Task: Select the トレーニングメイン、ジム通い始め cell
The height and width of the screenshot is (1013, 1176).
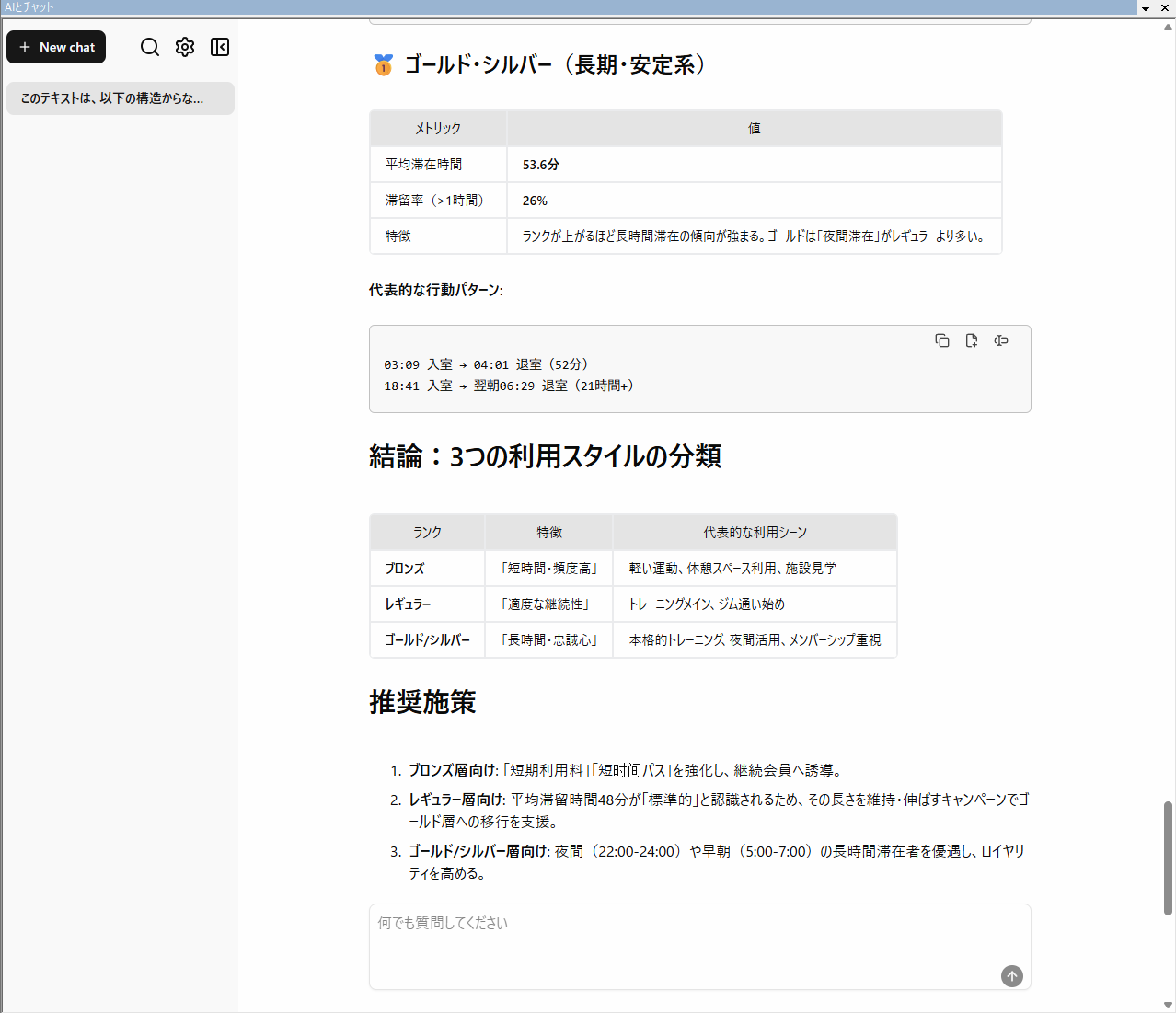Action: [x=755, y=604]
